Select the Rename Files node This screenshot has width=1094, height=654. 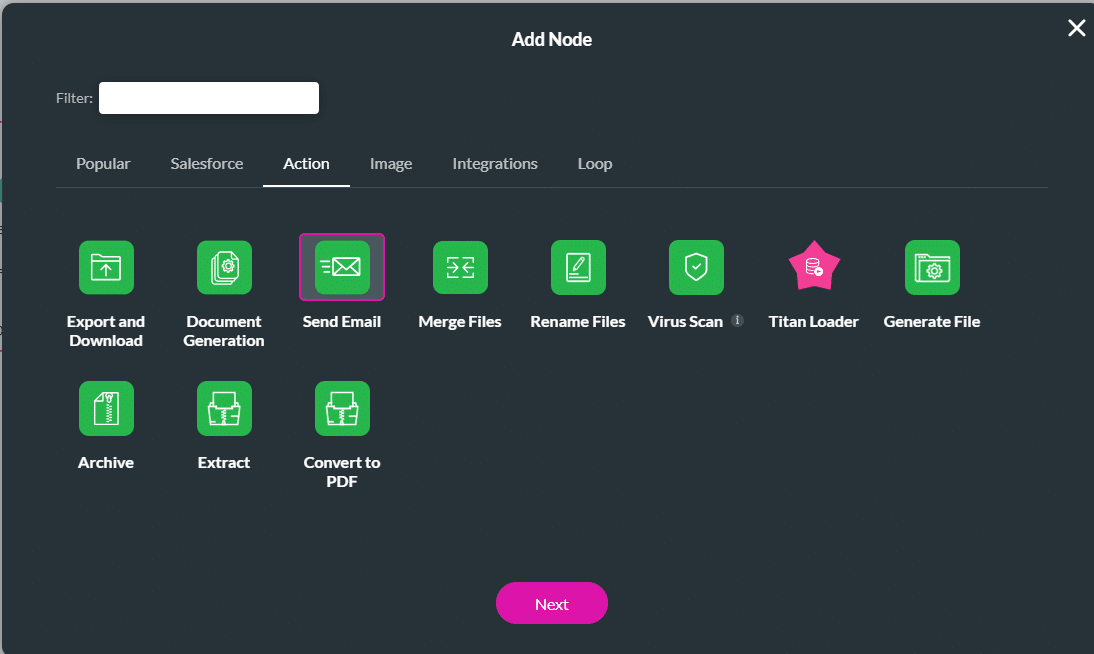(x=578, y=267)
